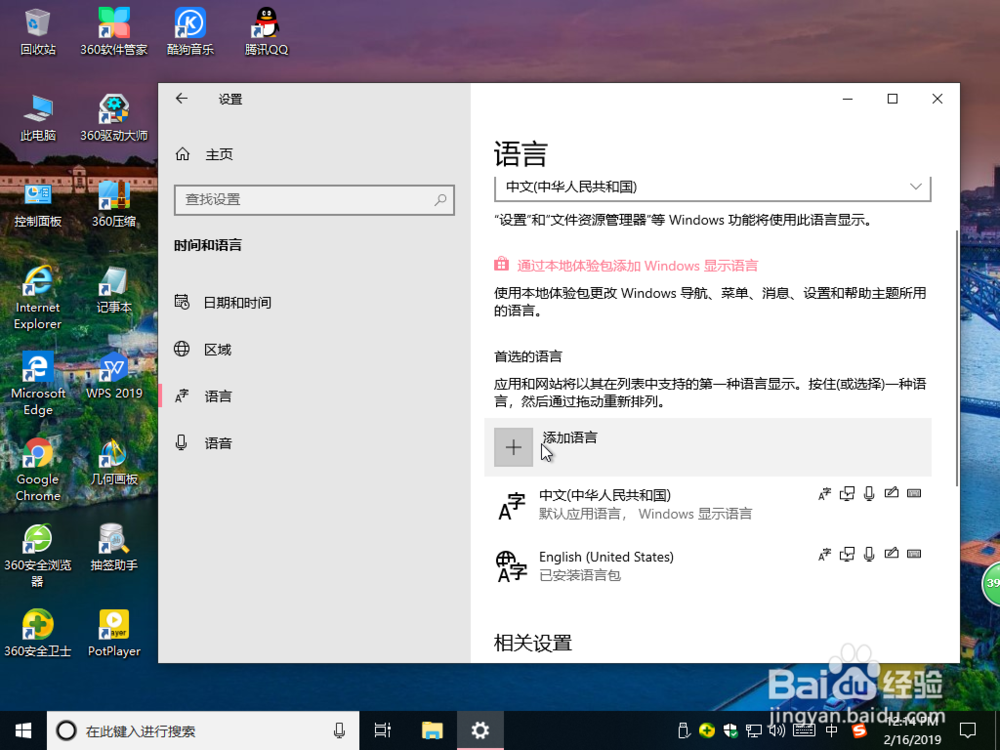
Task: Click the display language icon for Chinese
Action: (x=825, y=494)
